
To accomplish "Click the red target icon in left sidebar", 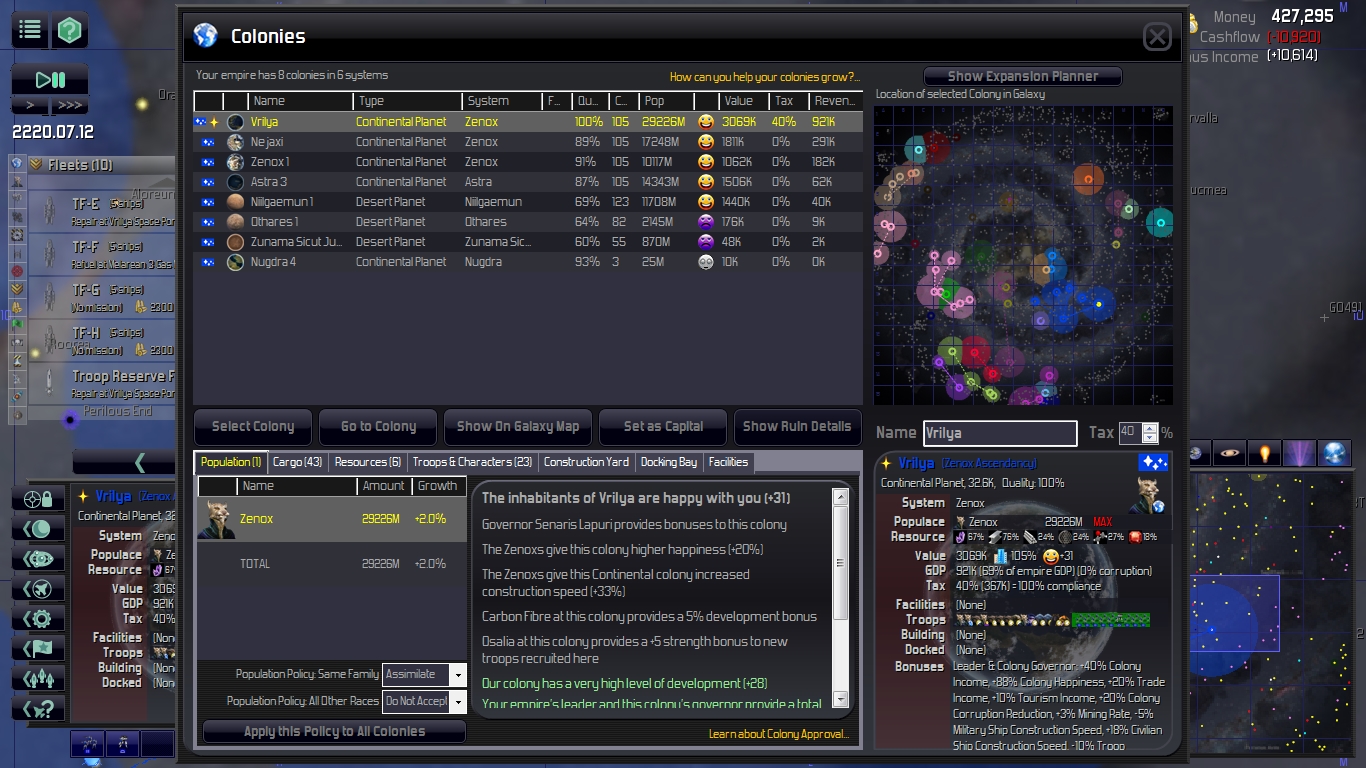I will [17, 271].
